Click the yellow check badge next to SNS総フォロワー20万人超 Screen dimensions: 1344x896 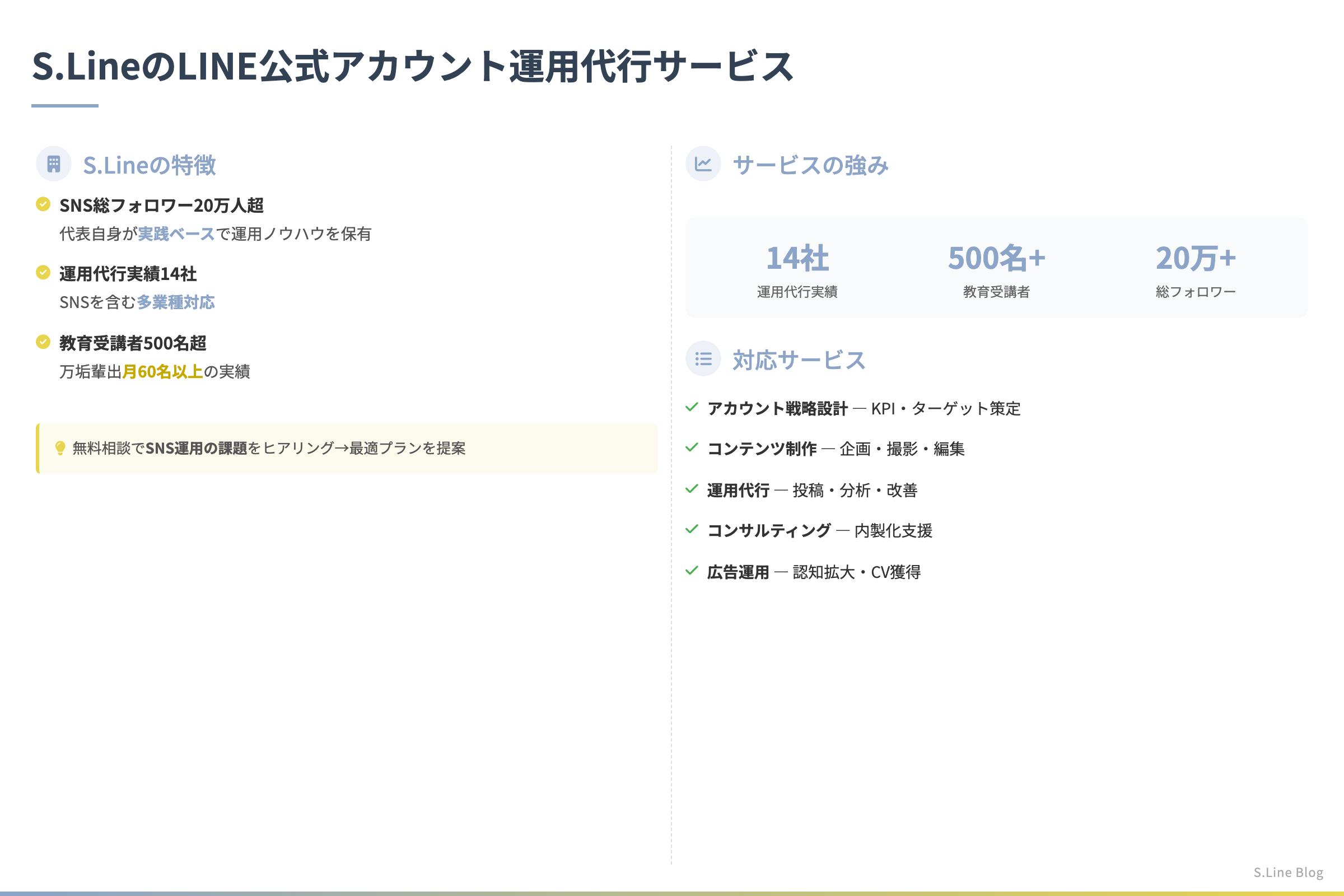tap(43, 204)
